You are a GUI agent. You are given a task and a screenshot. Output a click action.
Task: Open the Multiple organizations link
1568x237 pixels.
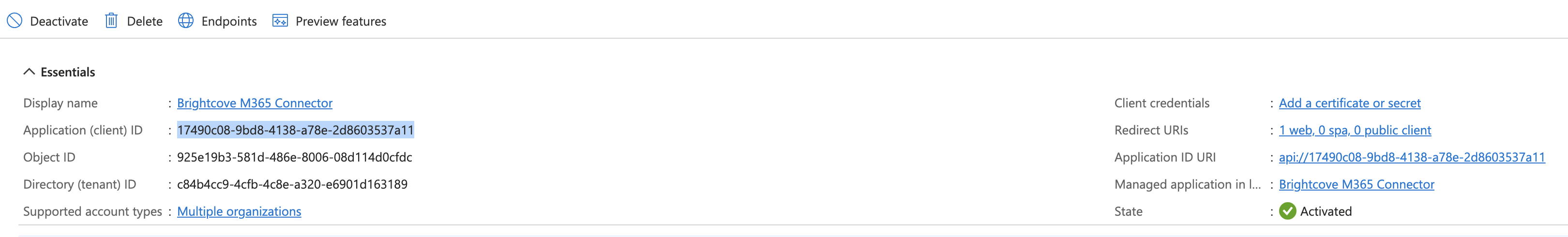coord(239,211)
